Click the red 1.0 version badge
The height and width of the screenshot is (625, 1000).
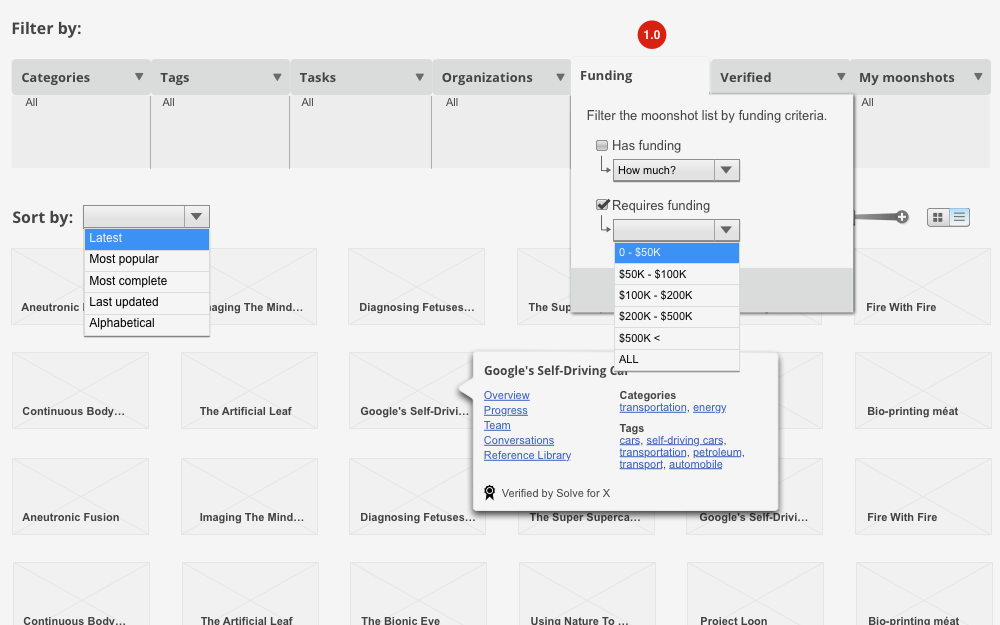[652, 34]
